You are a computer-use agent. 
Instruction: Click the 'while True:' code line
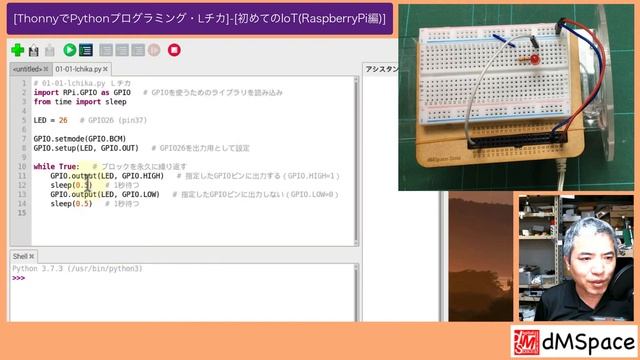pyautogui.click(x=57, y=167)
